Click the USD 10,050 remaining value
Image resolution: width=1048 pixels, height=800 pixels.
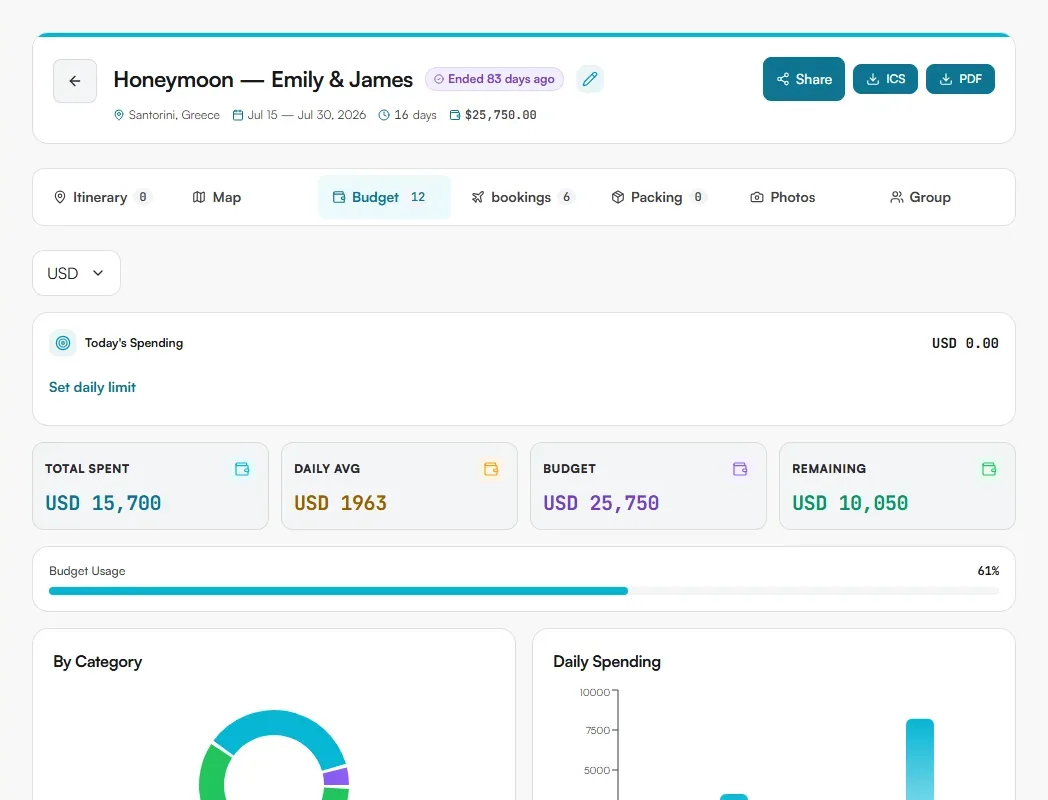click(x=850, y=503)
